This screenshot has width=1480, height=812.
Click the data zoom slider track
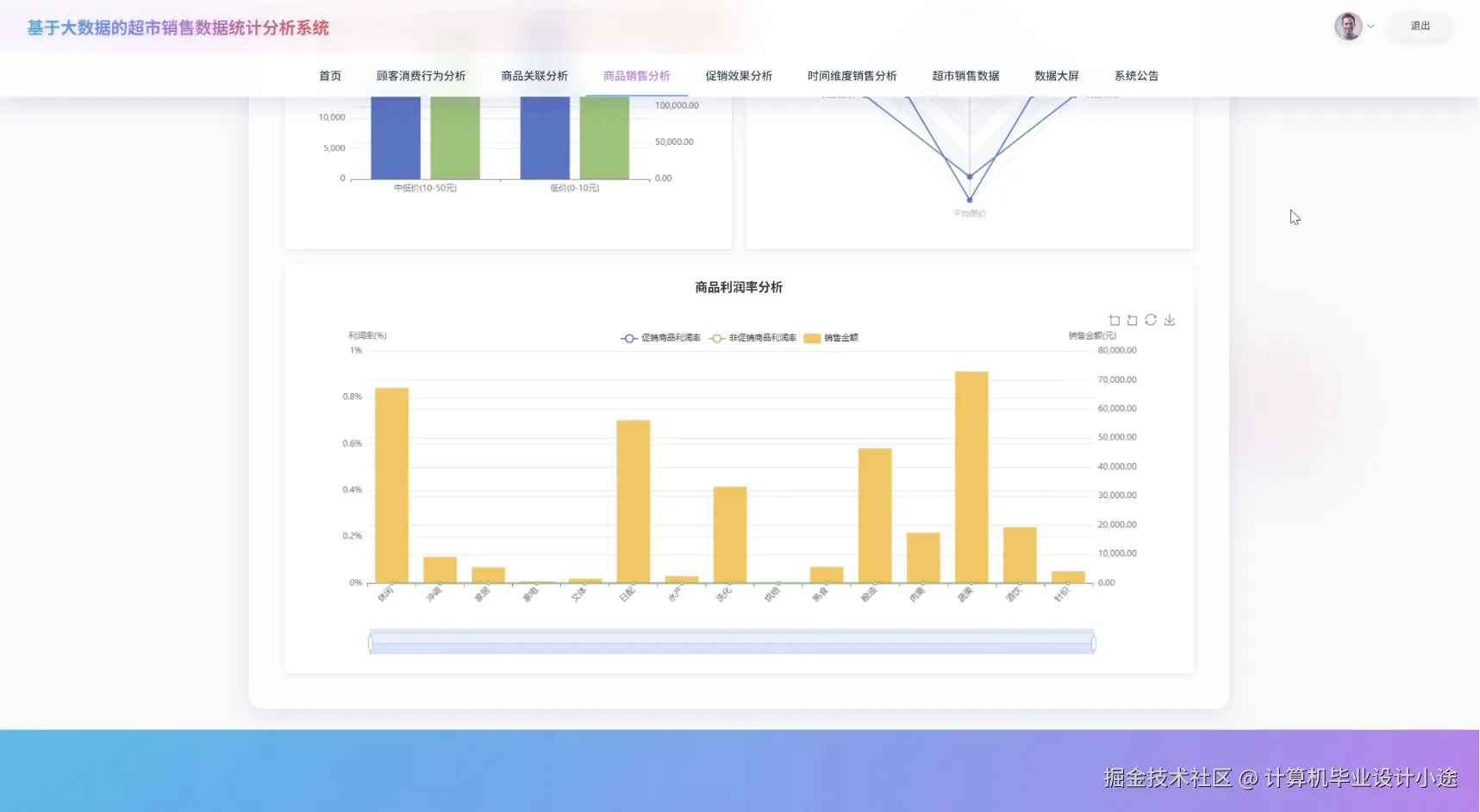732,643
